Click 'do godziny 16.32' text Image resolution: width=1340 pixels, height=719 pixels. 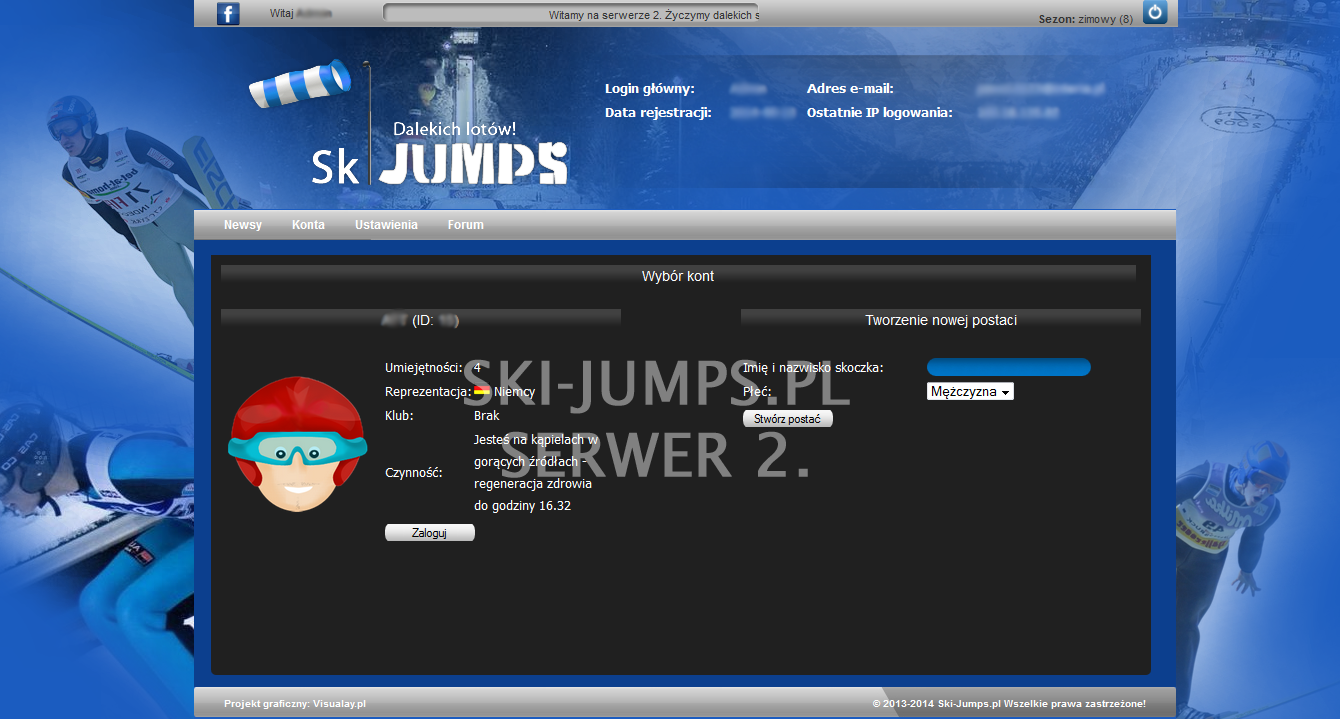tap(522, 506)
